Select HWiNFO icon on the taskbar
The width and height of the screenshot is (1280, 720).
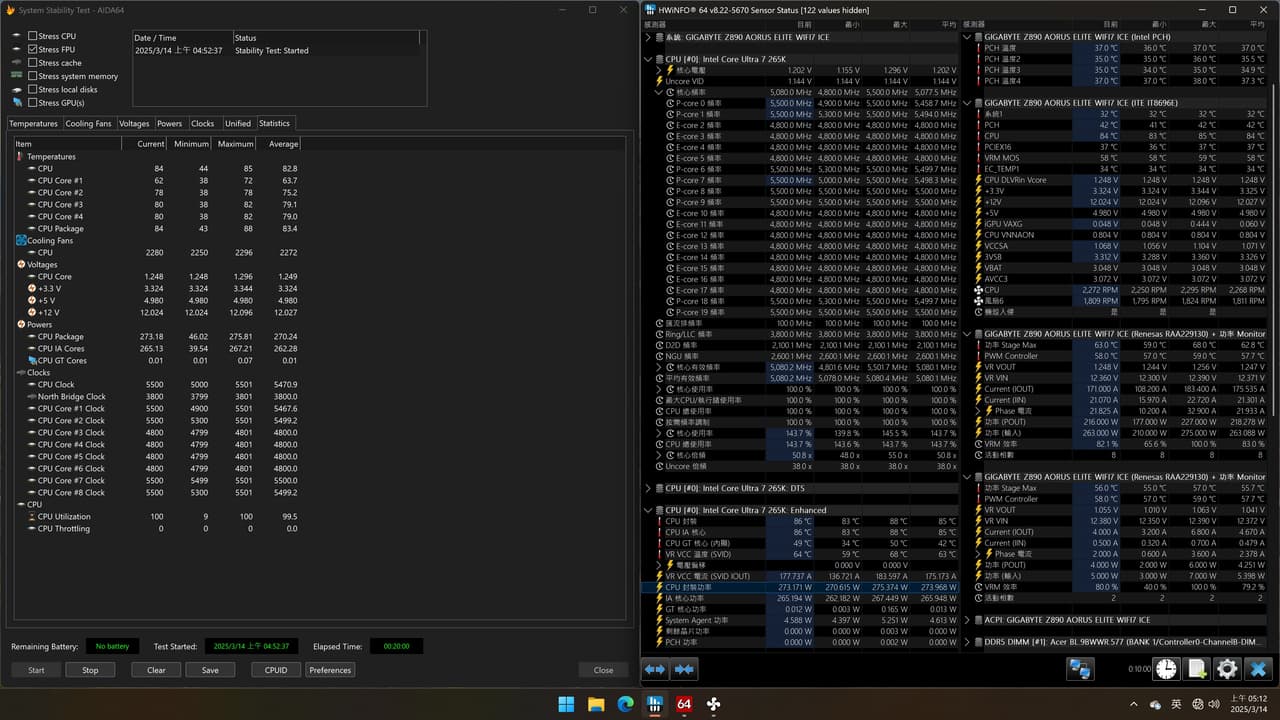(x=655, y=704)
